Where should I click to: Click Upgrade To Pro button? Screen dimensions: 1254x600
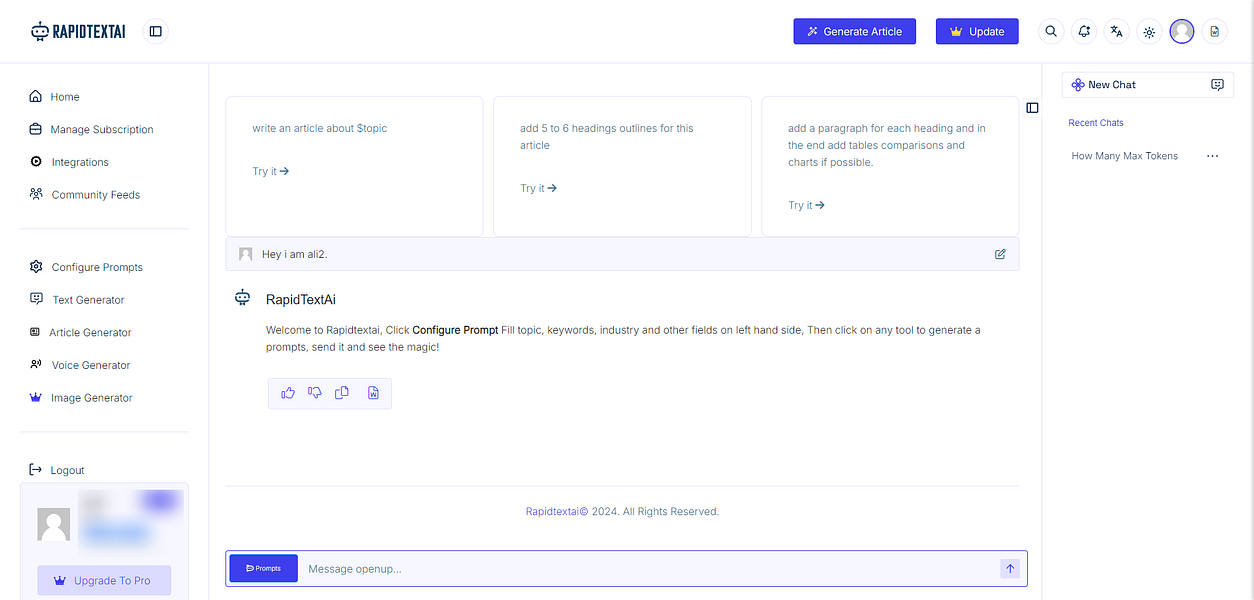coord(104,580)
